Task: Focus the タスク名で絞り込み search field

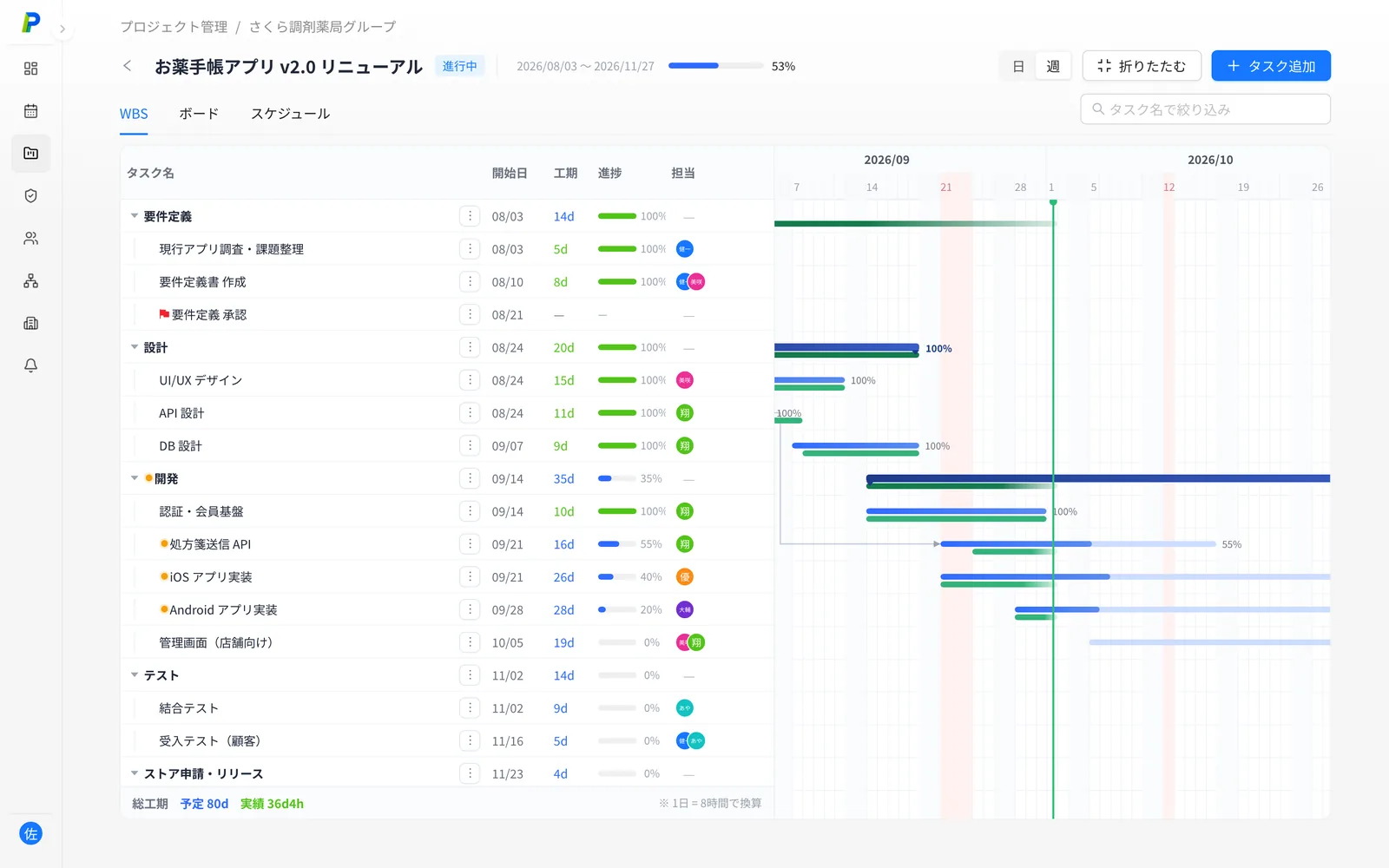Action: (1205, 109)
